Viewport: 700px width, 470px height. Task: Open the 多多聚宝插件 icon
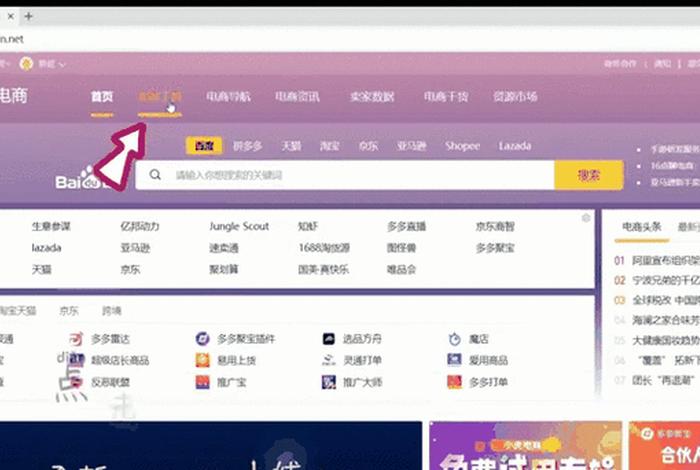(x=202, y=339)
